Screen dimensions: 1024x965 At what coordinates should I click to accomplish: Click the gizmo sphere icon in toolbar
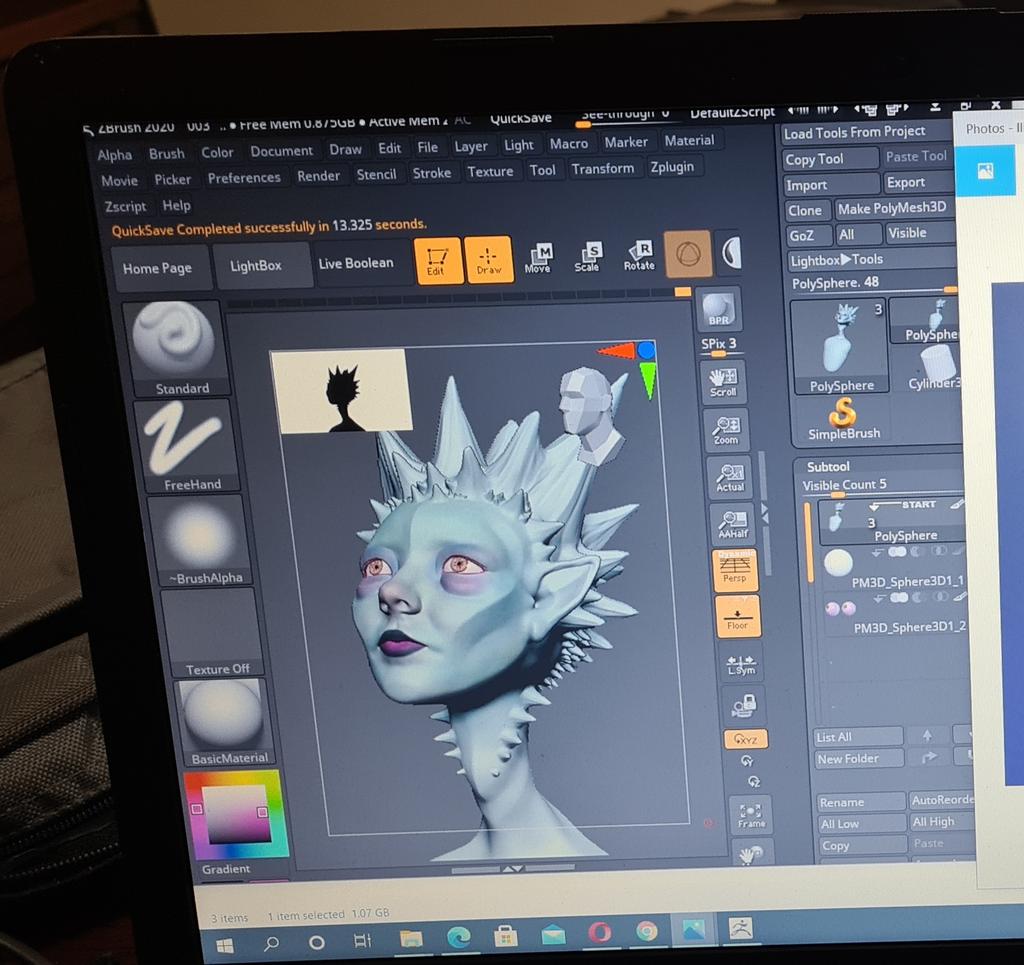pyautogui.click(x=688, y=253)
